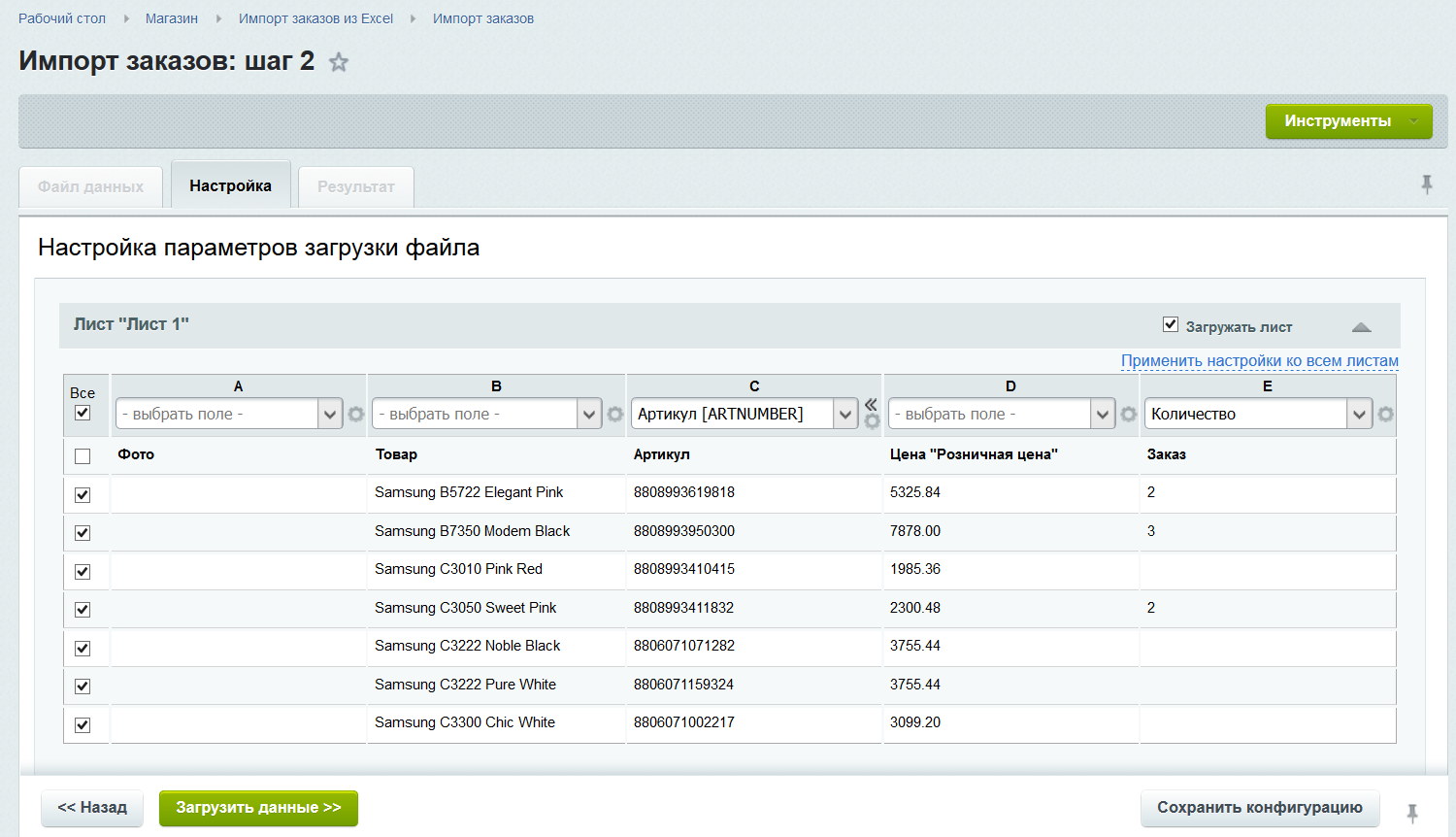
Task: Click gear icon next to column C field
Action: [872, 421]
